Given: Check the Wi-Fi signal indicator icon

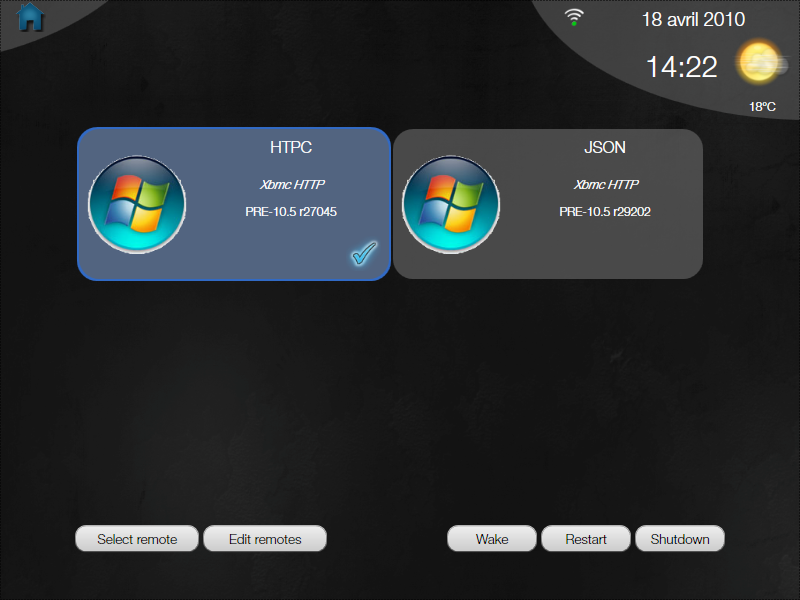Looking at the screenshot, I should pos(574,17).
